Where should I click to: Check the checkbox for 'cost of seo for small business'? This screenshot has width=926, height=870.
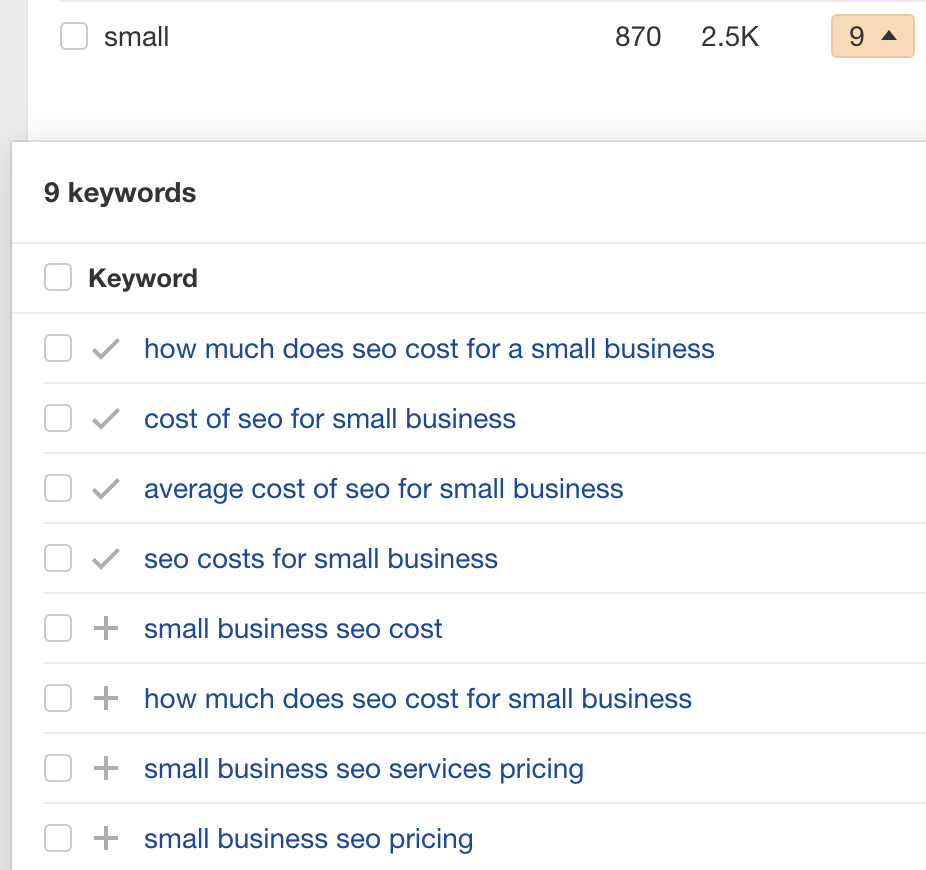pyautogui.click(x=57, y=418)
